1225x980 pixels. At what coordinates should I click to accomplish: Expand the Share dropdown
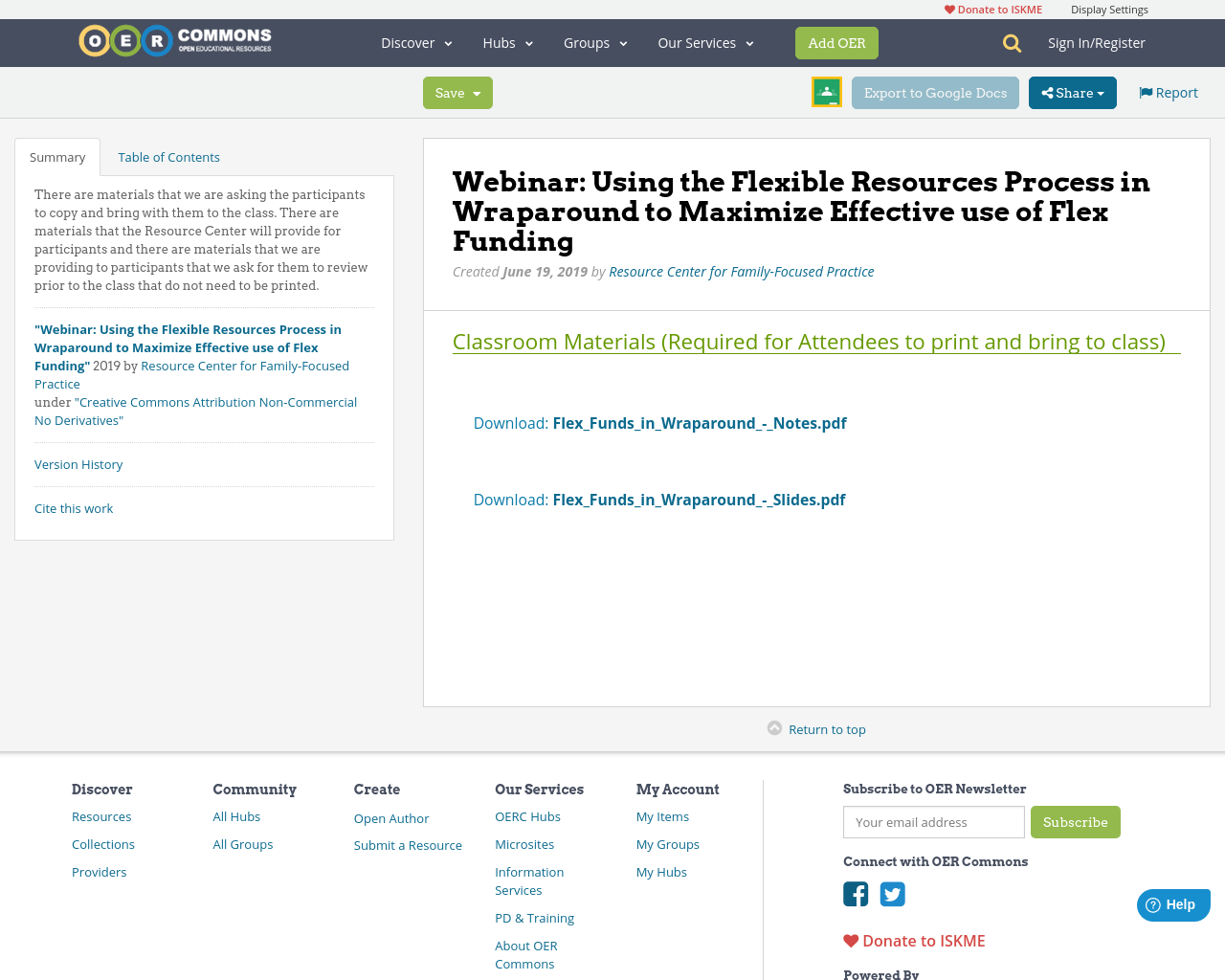[1072, 92]
